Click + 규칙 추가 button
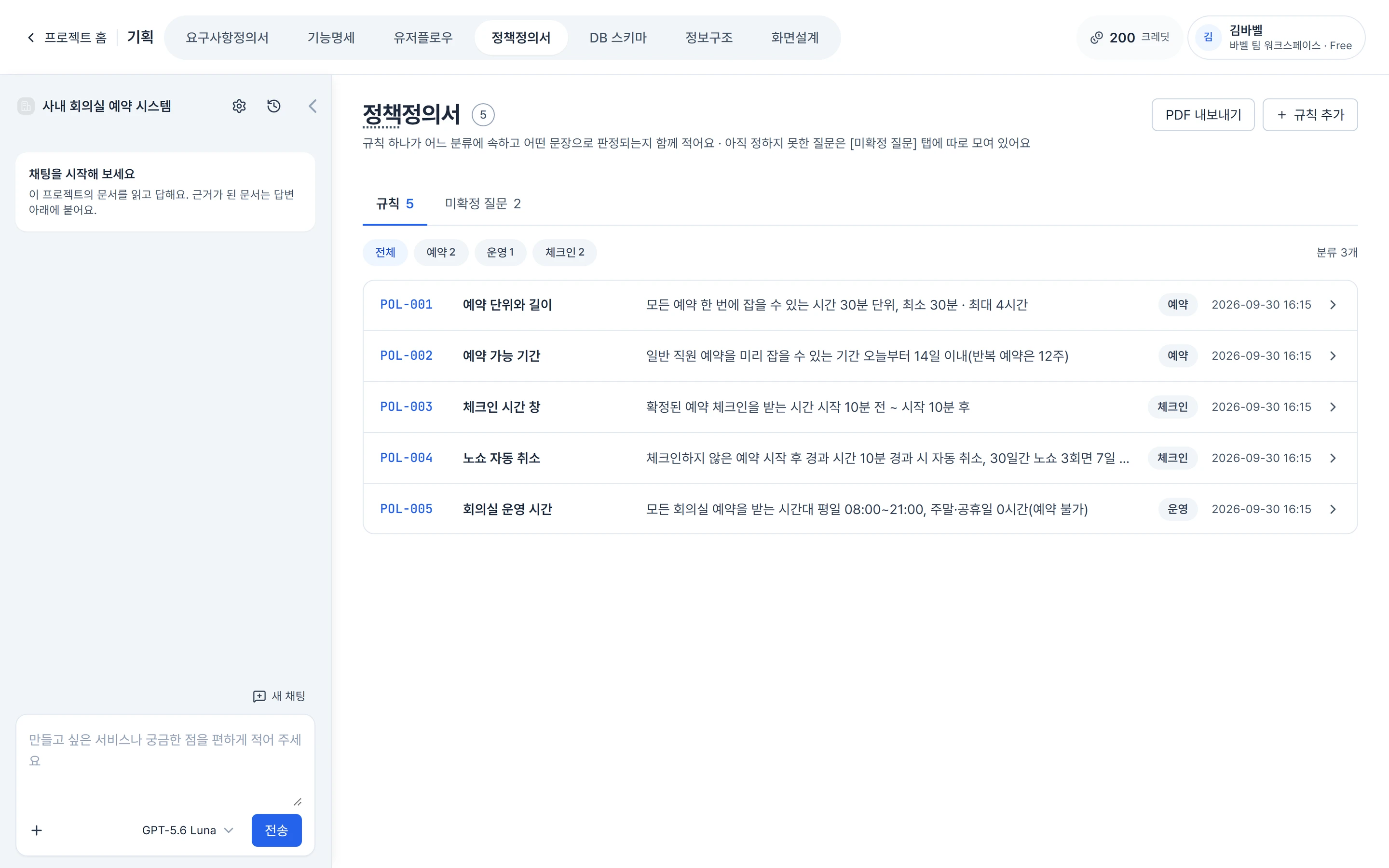Screen dimensions: 1389x868 (x=1310, y=115)
